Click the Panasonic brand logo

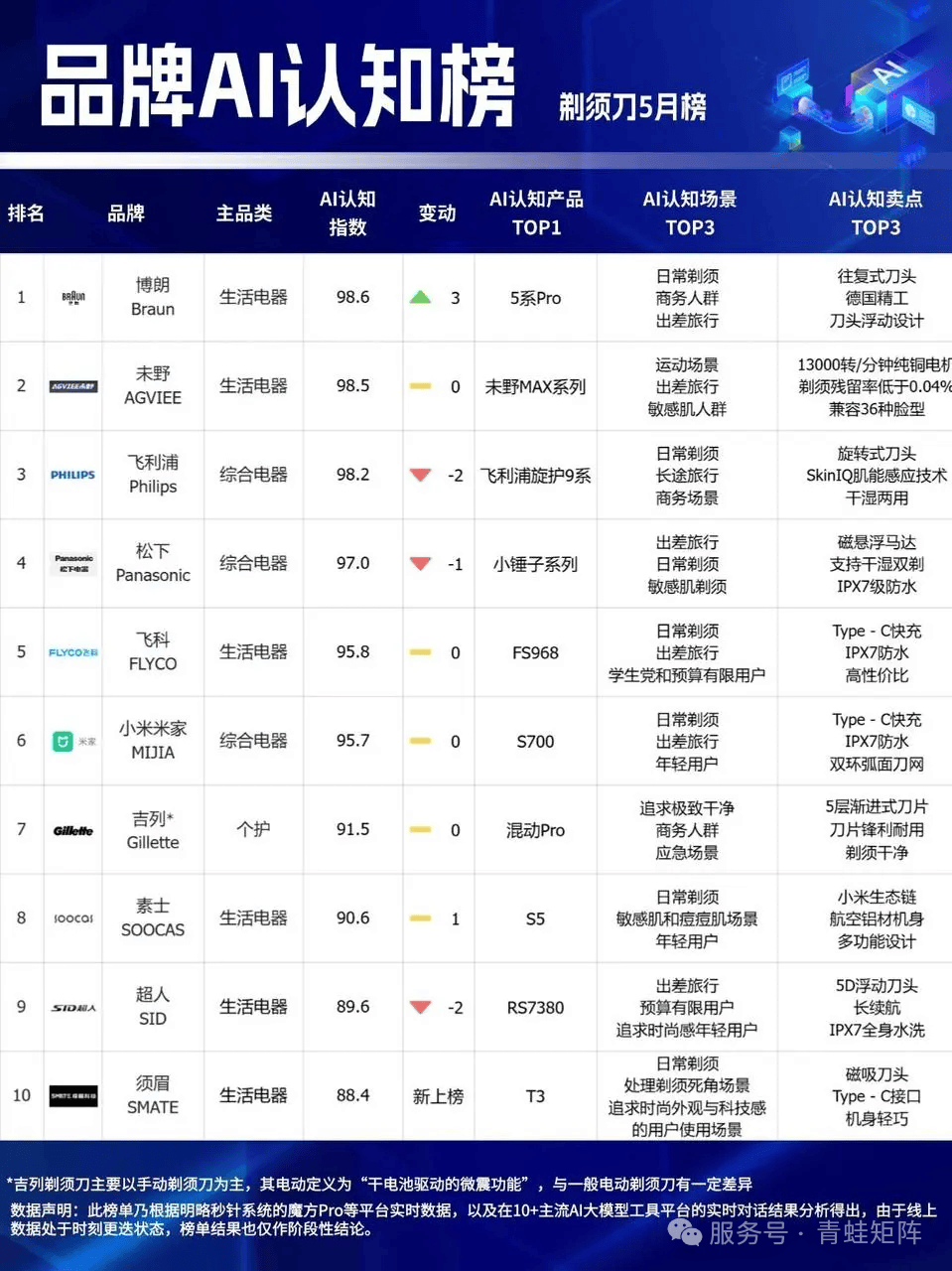(71, 563)
